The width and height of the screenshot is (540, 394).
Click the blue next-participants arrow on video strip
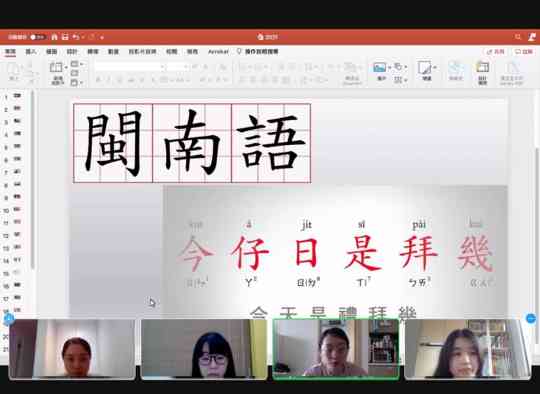pos(531,319)
